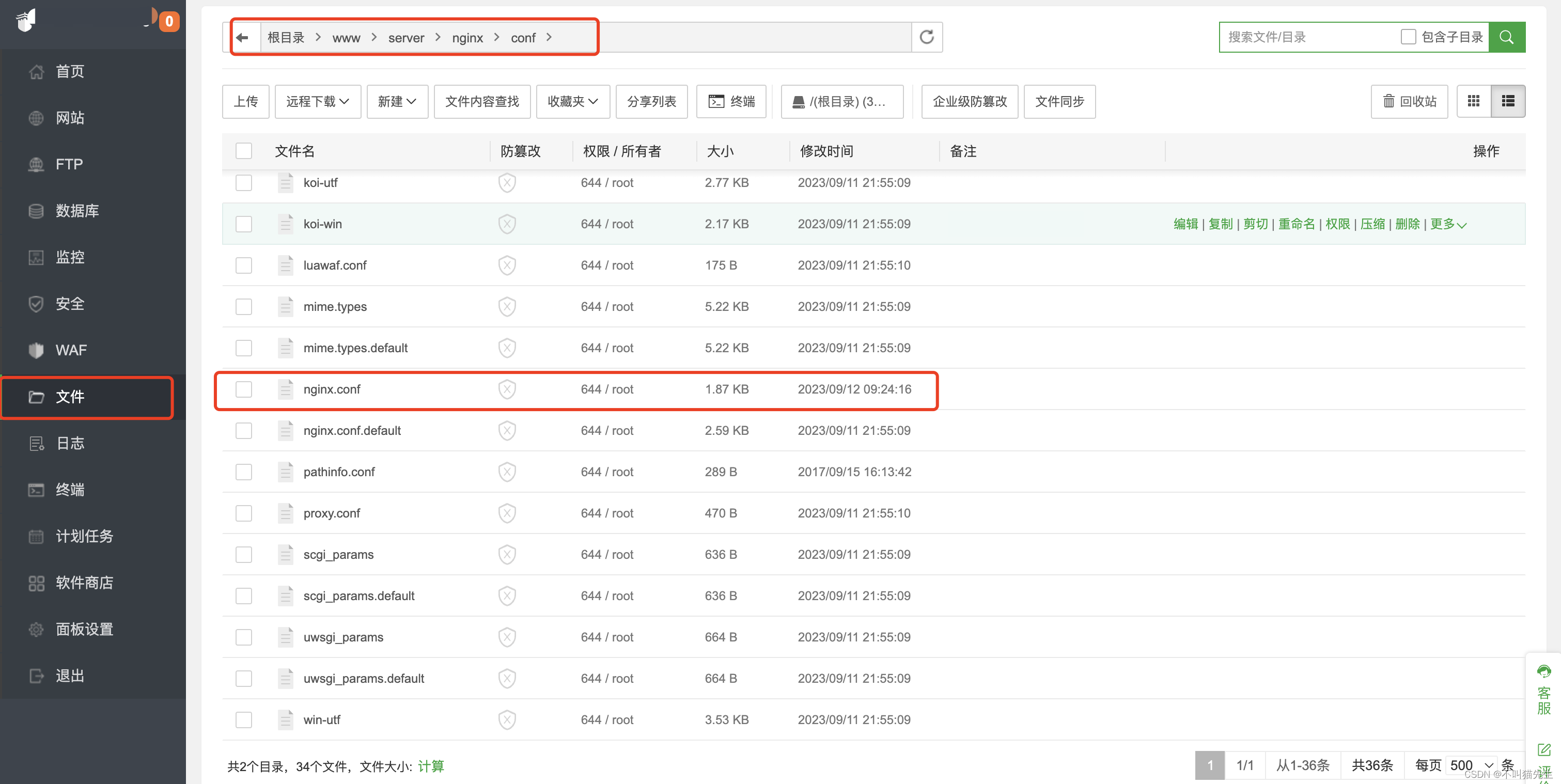This screenshot has width=1561, height=784.
Task: Check the select-all checkbox in header
Action: 244,151
